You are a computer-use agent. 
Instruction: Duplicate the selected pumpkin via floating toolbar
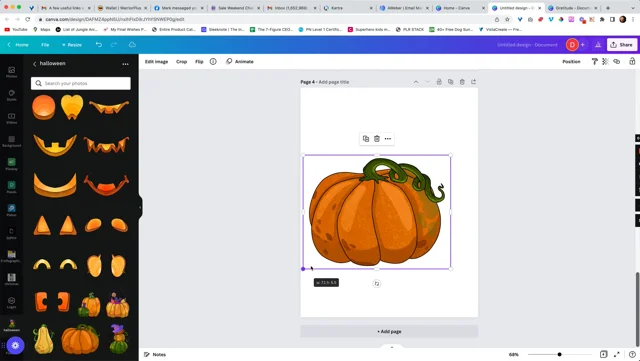click(x=366, y=139)
